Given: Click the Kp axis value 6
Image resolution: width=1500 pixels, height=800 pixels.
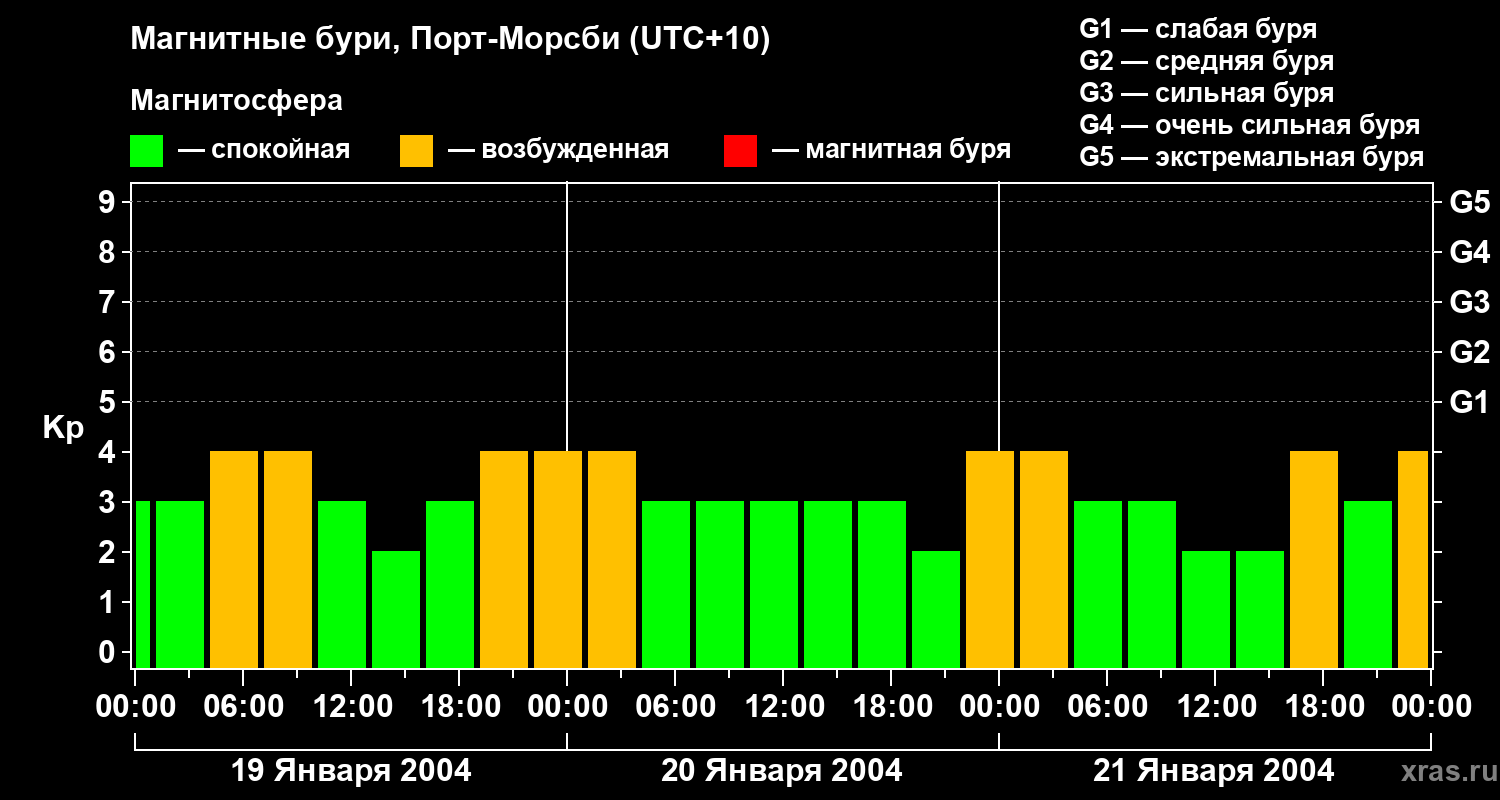Looking at the screenshot, I should [x=109, y=352].
